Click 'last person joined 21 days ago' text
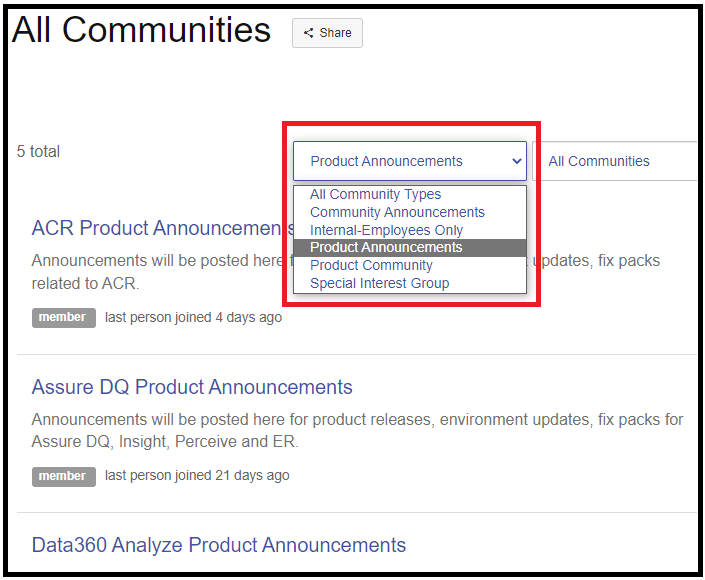705x580 pixels. tap(197, 476)
